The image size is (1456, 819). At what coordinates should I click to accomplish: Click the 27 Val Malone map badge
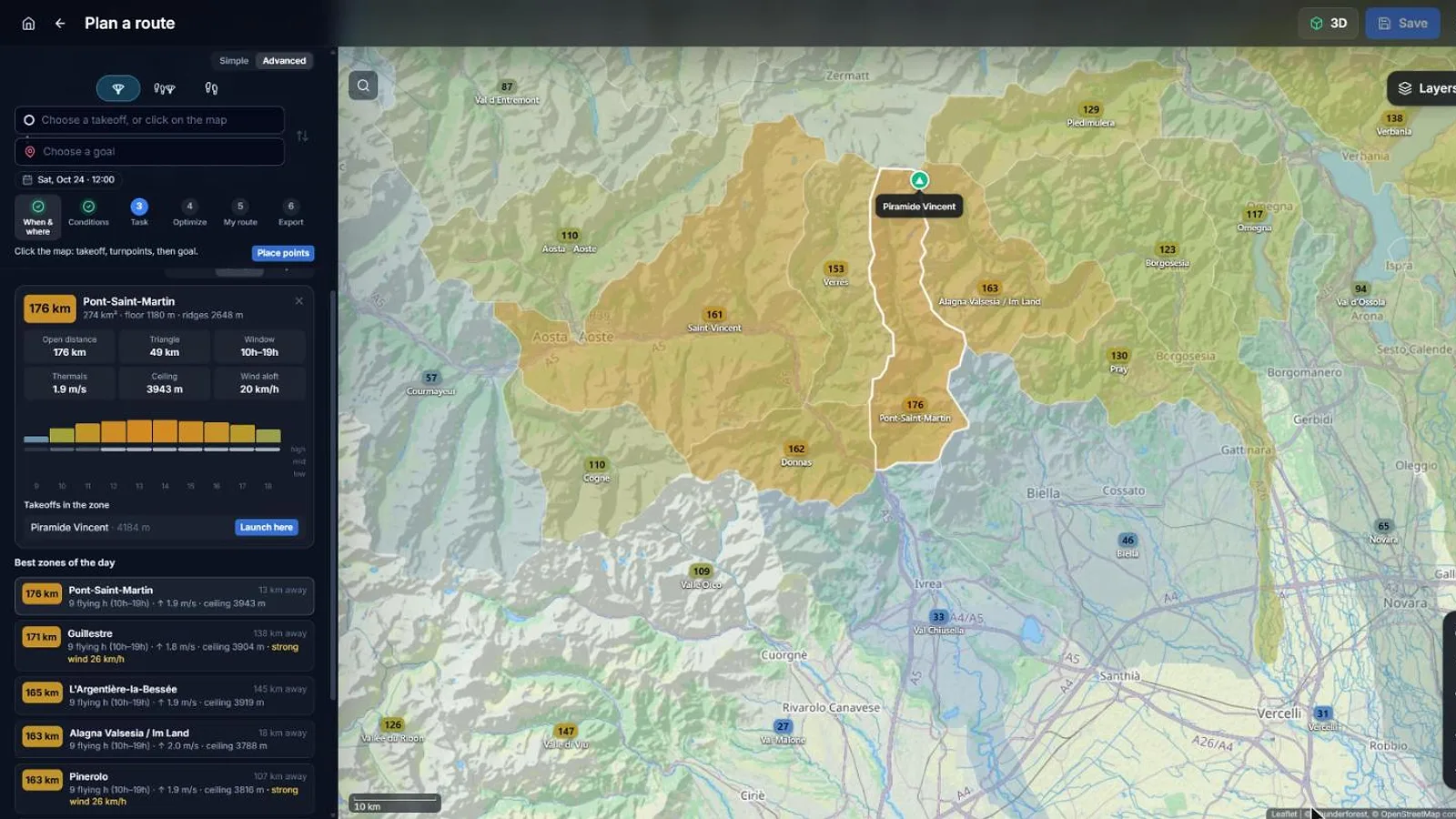(x=783, y=726)
